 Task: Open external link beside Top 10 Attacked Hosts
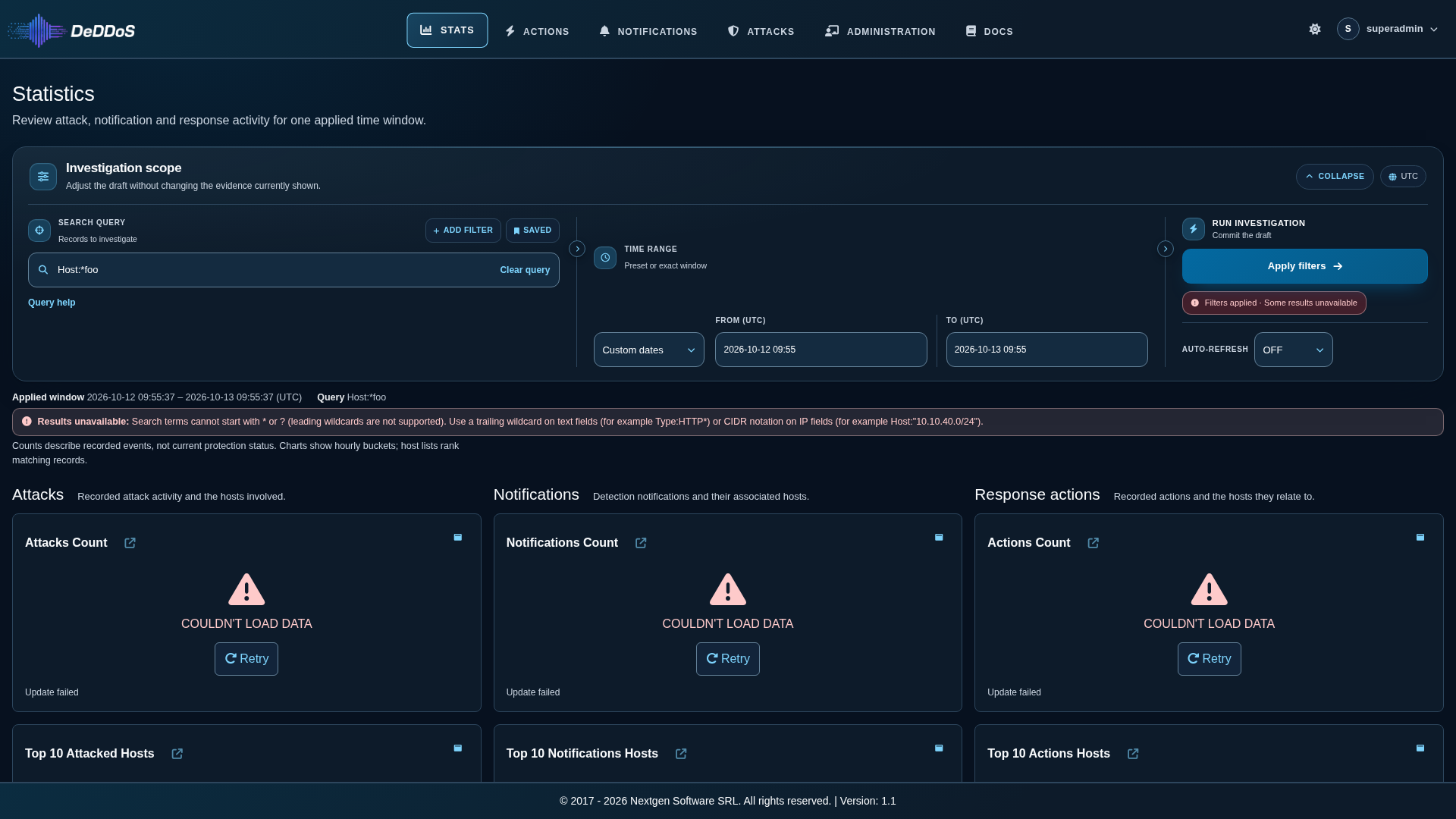177,754
